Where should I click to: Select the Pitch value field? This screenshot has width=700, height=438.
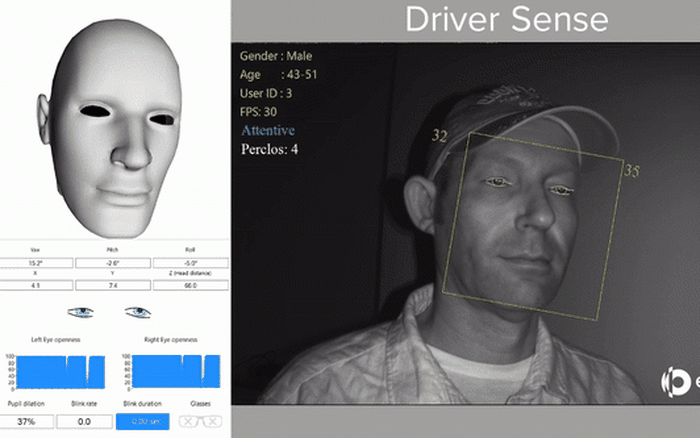pyautogui.click(x=112, y=263)
